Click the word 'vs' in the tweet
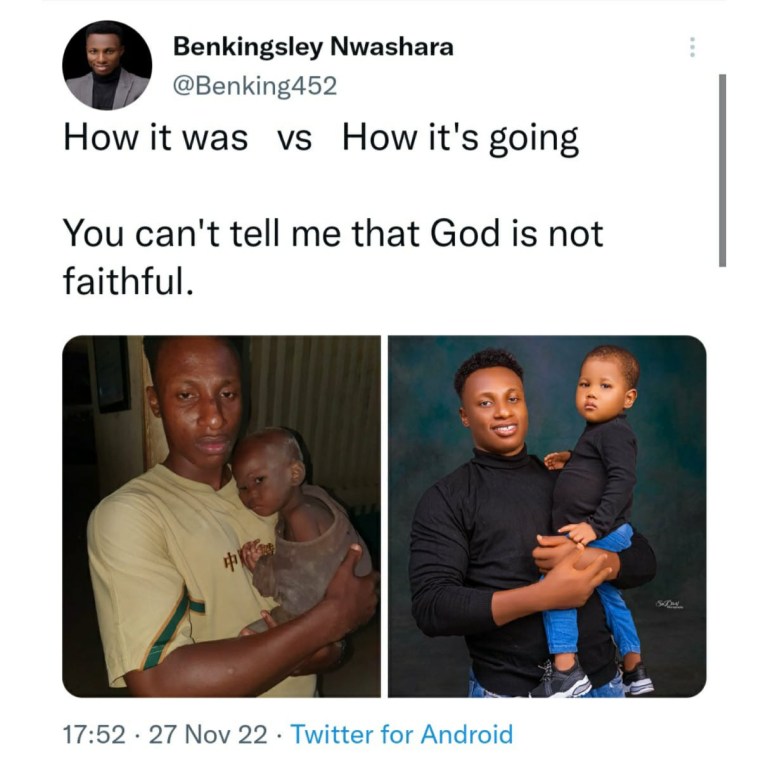 (x=294, y=140)
